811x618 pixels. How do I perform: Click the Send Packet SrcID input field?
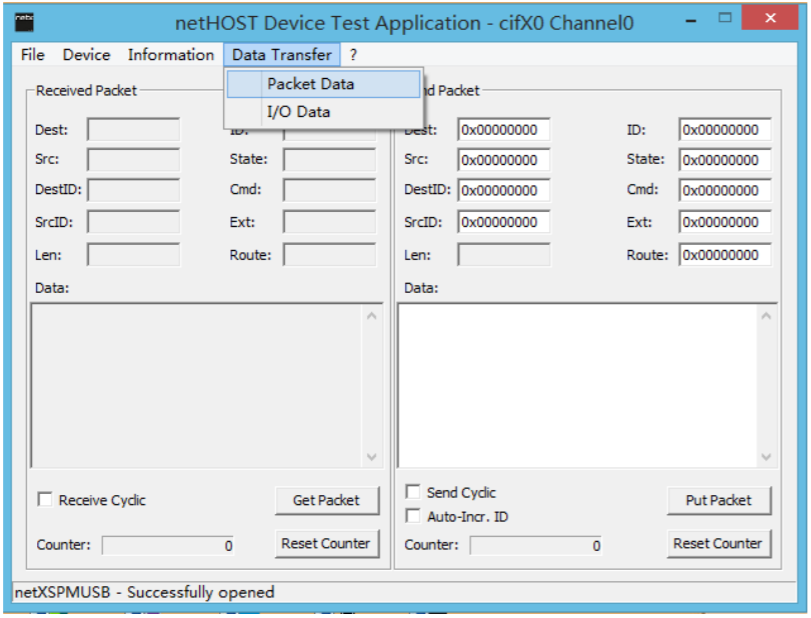pos(503,222)
